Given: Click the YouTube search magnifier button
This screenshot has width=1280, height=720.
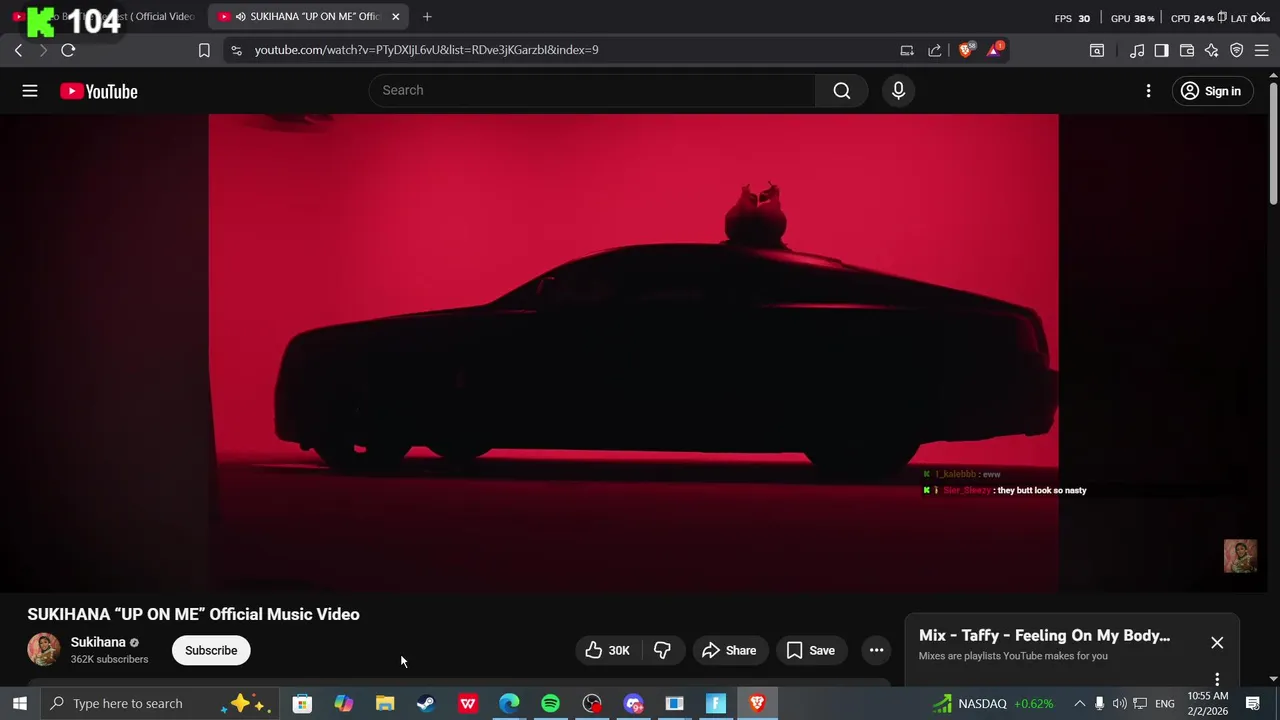Looking at the screenshot, I should pyautogui.click(x=842, y=91).
